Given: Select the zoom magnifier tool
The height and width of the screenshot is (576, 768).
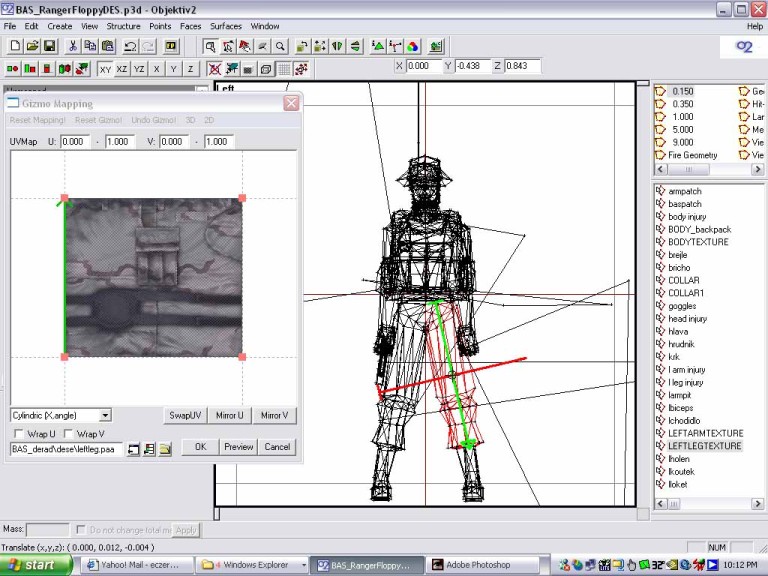Looking at the screenshot, I should coord(280,46).
